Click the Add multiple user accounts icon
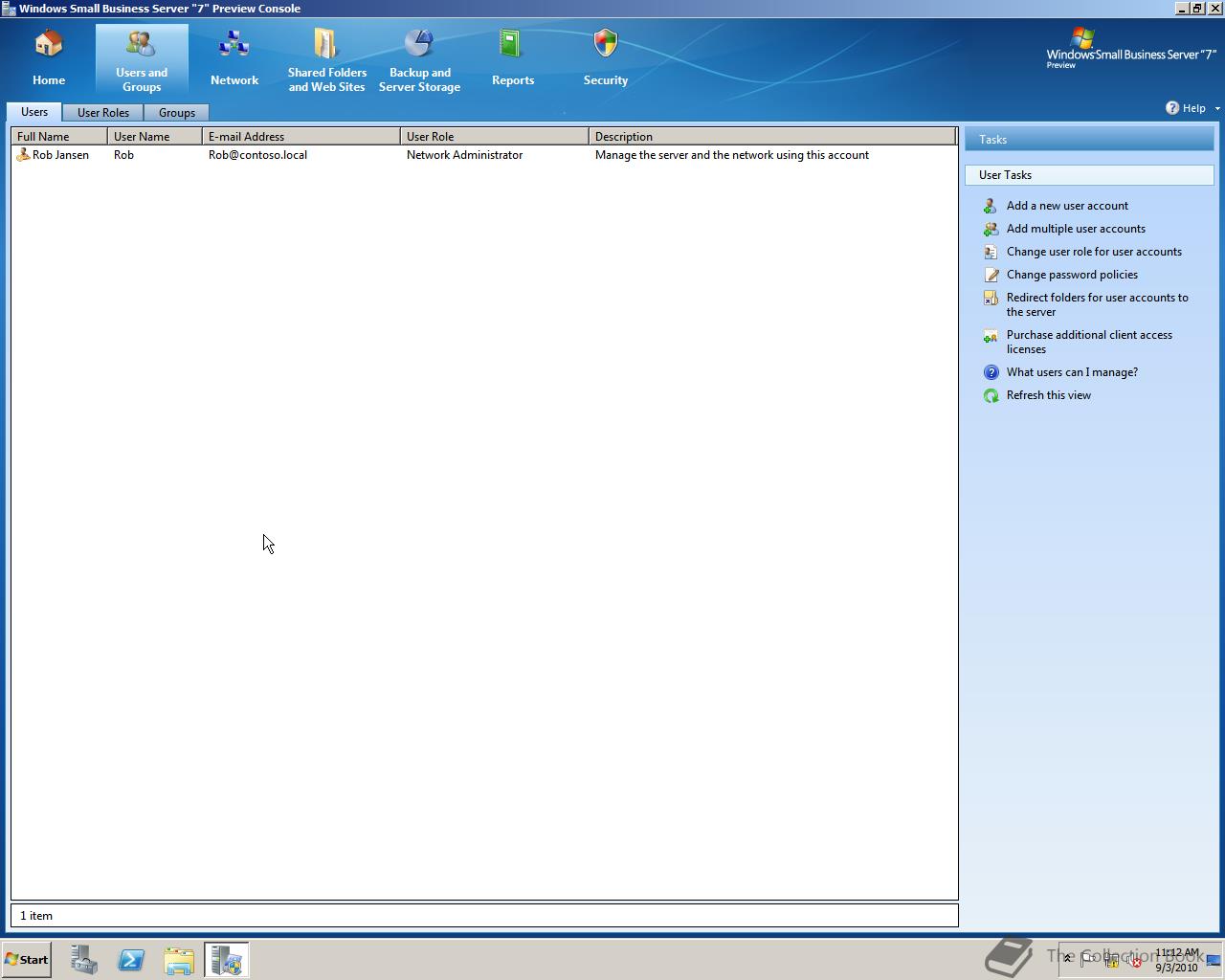The width and height of the screenshot is (1225, 980). (x=991, y=229)
